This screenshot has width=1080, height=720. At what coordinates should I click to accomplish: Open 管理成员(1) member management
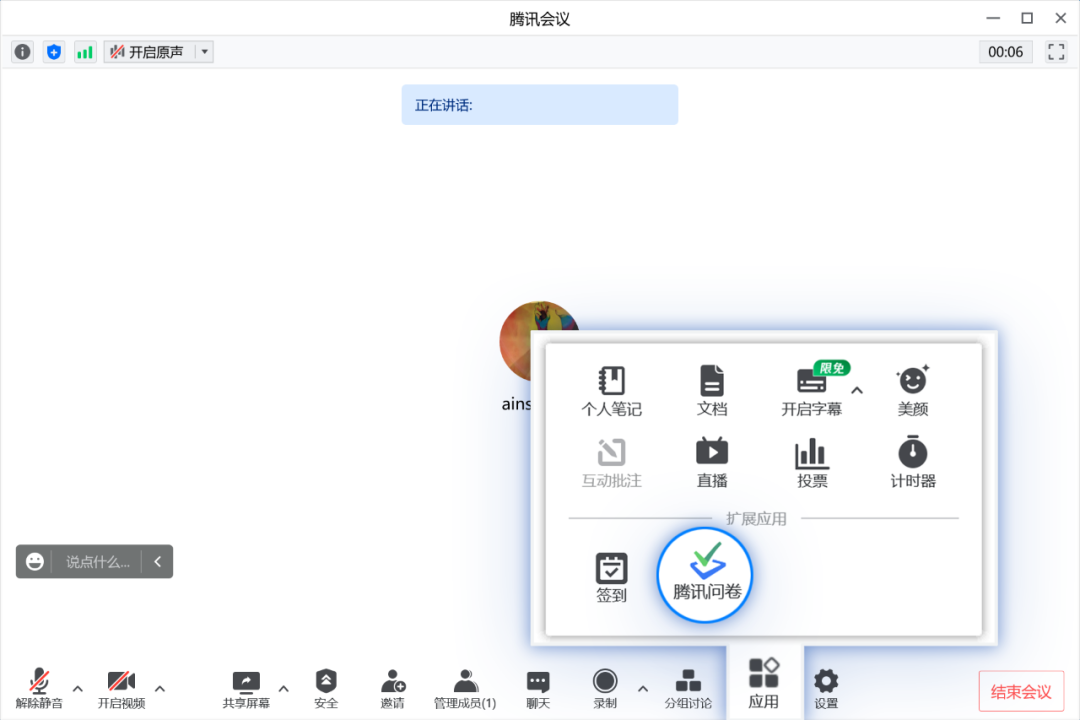click(465, 688)
